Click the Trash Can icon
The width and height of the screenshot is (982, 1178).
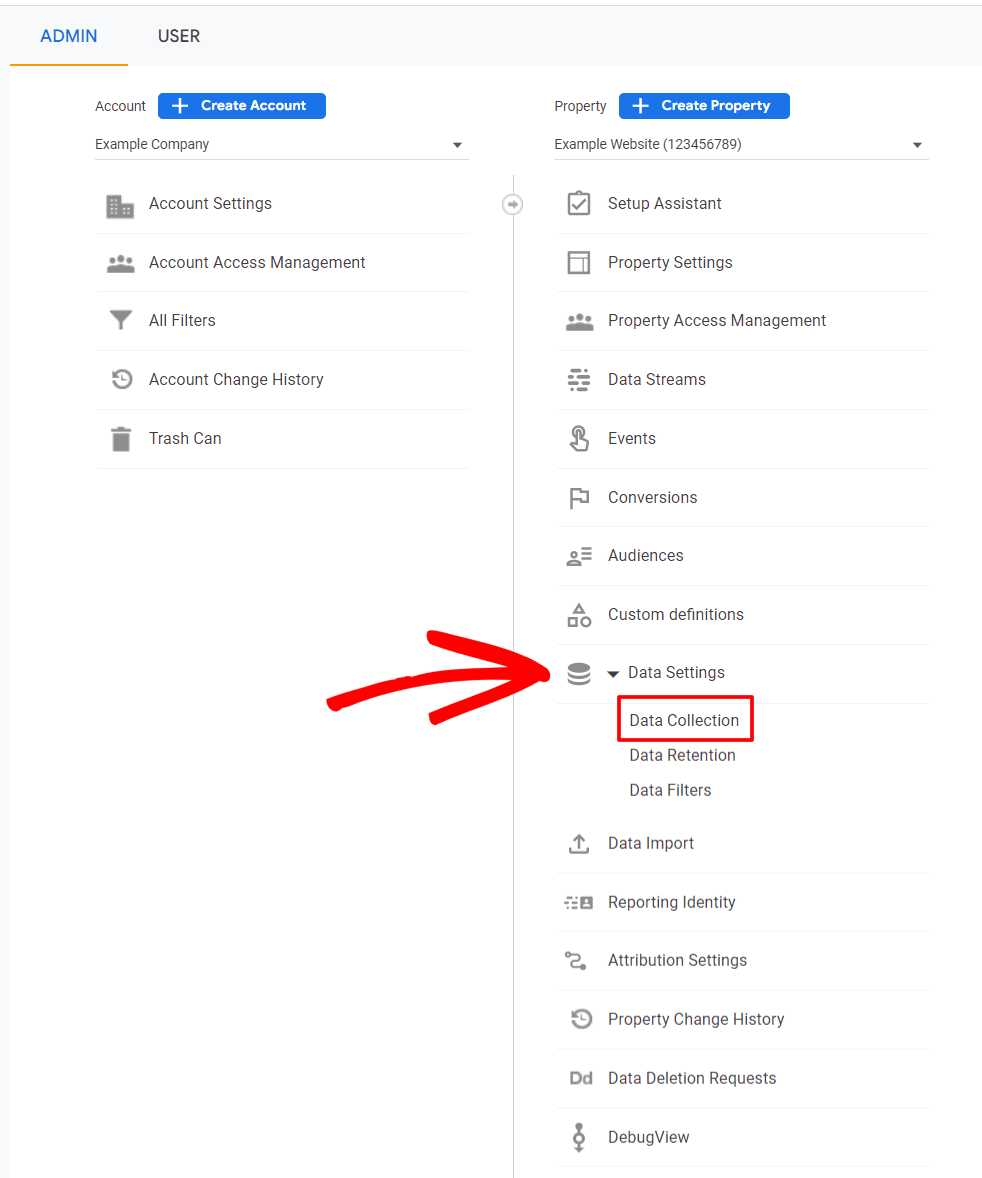(121, 439)
